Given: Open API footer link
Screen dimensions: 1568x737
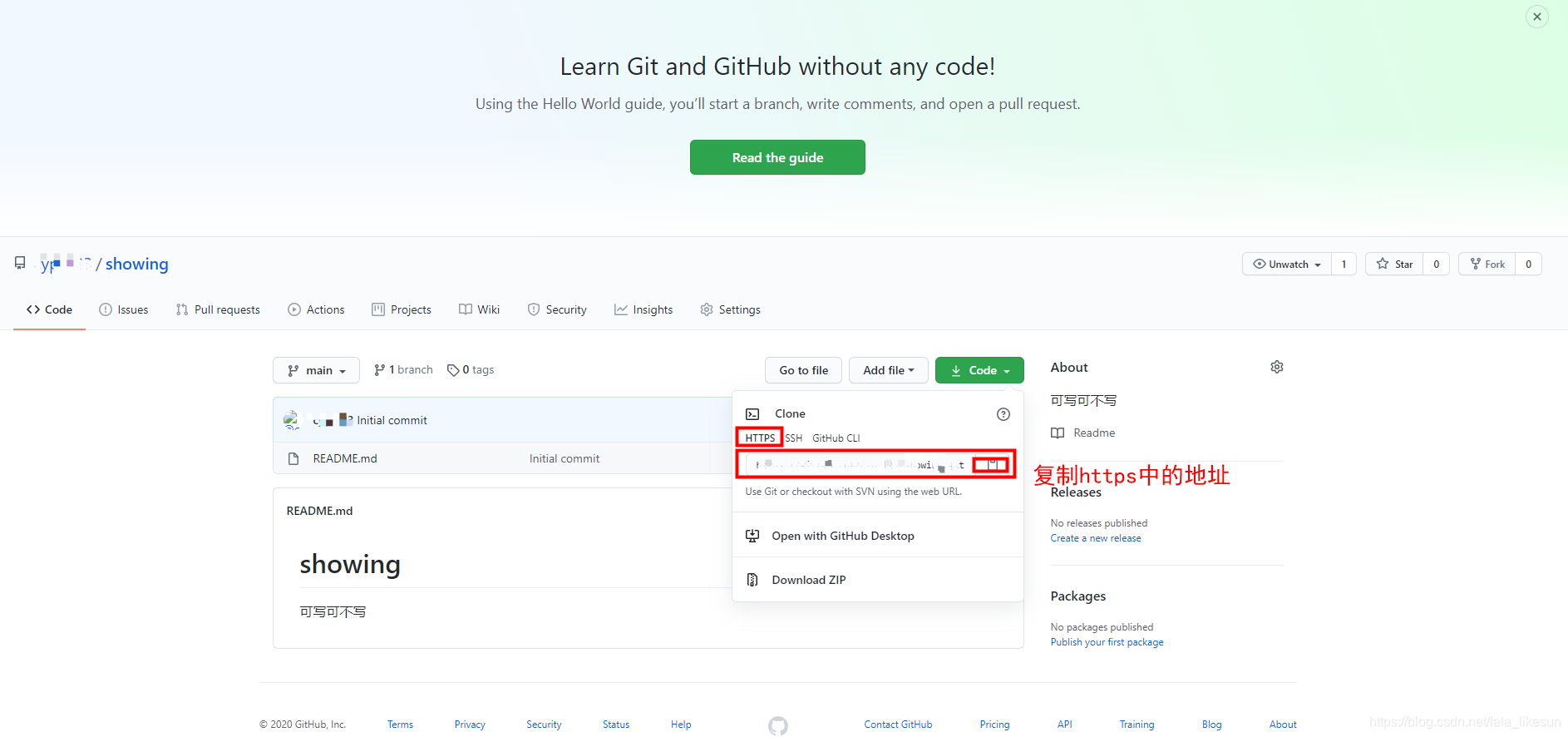Looking at the screenshot, I should [1065, 725].
